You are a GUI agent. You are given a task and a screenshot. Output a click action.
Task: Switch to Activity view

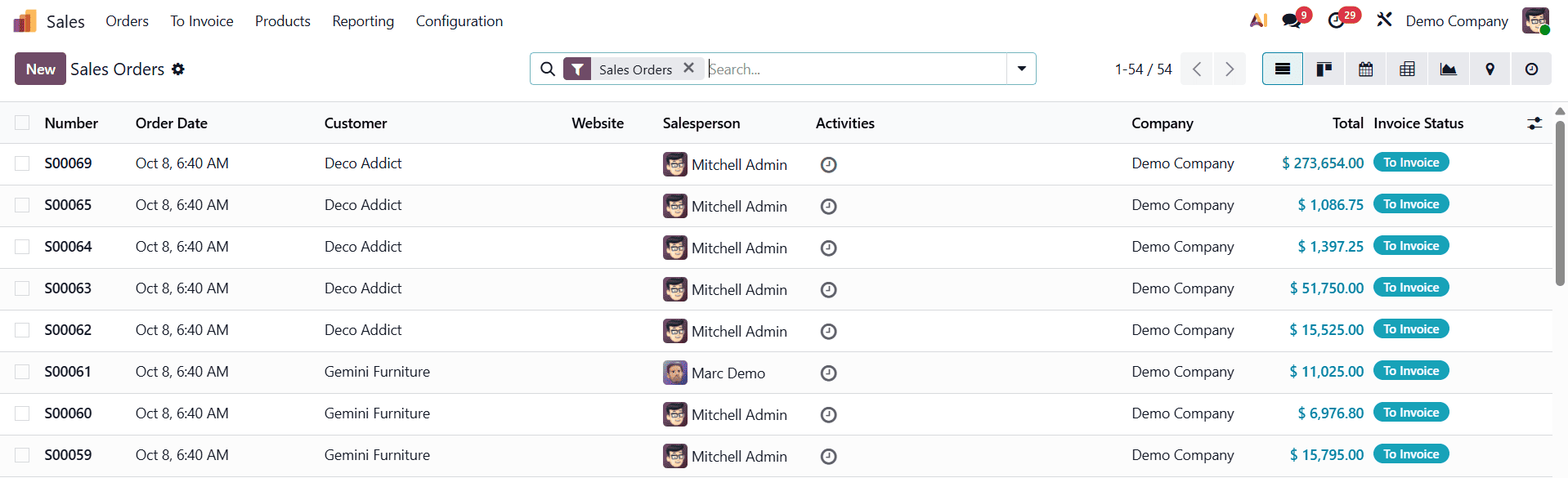(x=1531, y=69)
